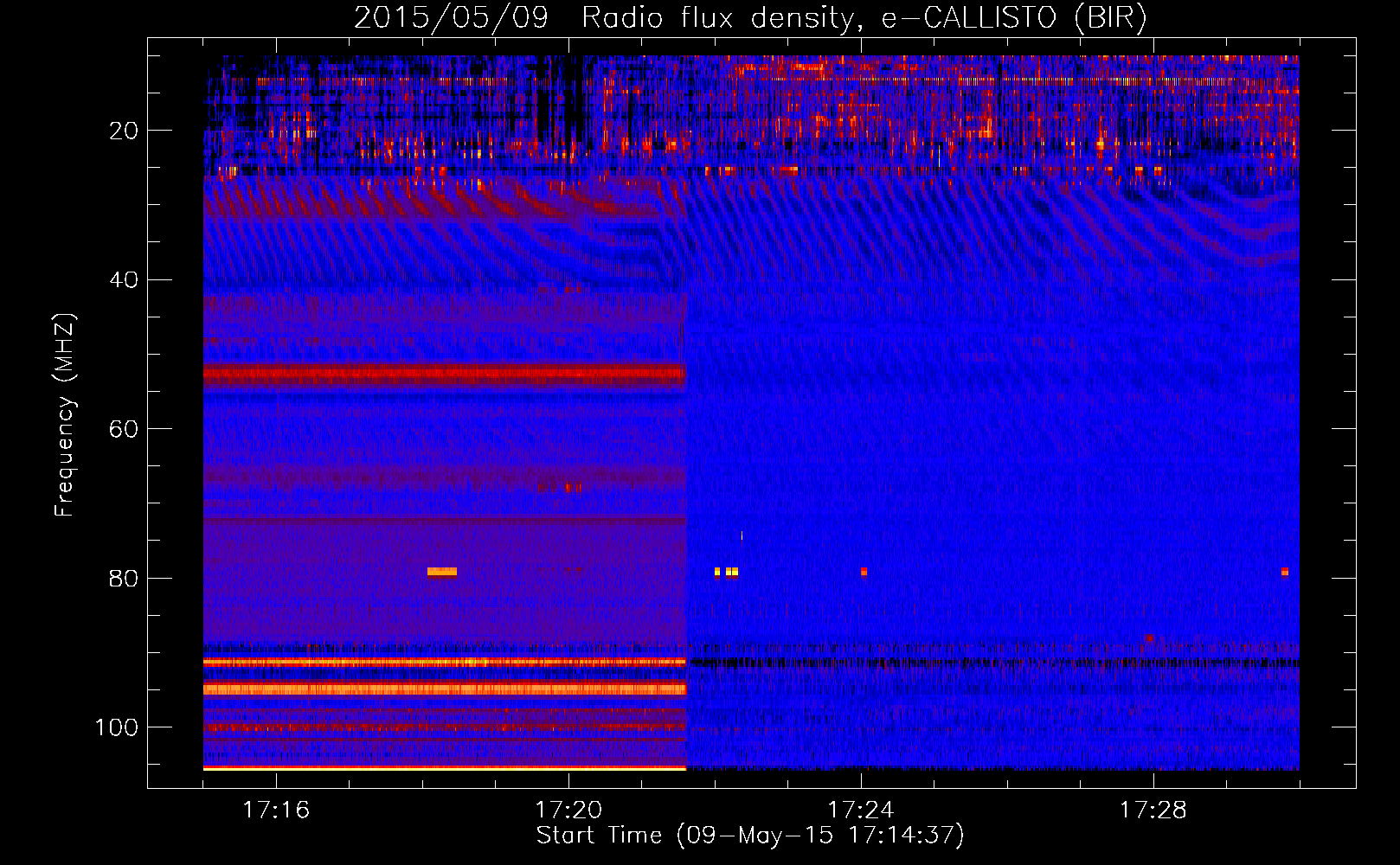This screenshot has width=1400, height=865.
Task: Click the 100 MHz frequency tick label
Action: click(117, 727)
